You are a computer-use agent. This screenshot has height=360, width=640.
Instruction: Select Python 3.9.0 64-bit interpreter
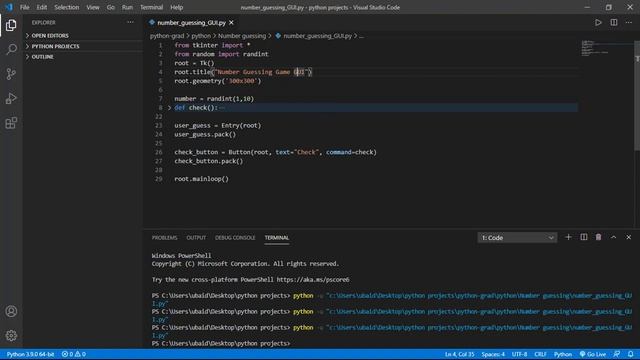(30, 354)
